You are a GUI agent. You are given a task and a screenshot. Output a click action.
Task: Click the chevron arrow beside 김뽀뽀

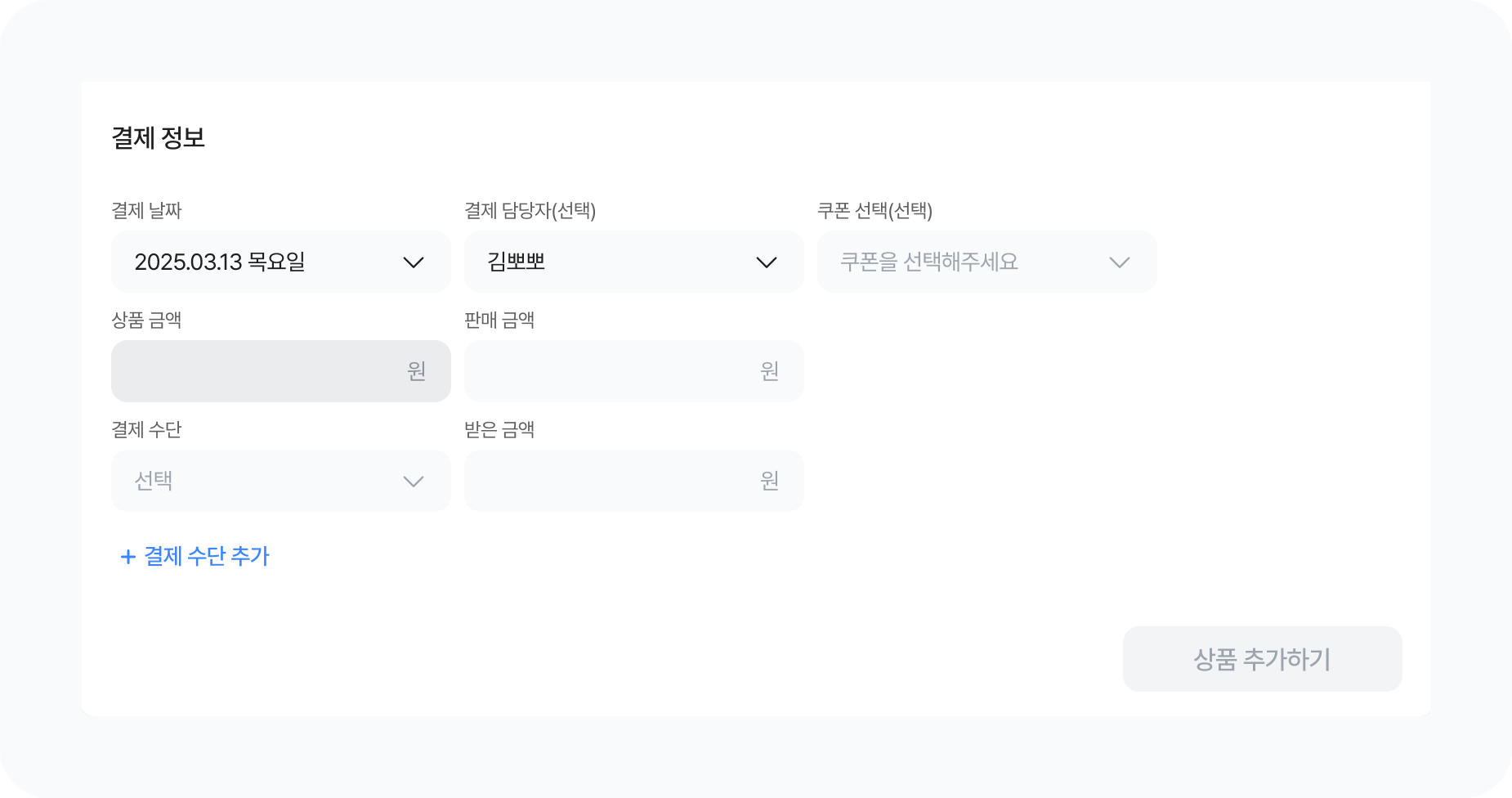[x=767, y=262]
